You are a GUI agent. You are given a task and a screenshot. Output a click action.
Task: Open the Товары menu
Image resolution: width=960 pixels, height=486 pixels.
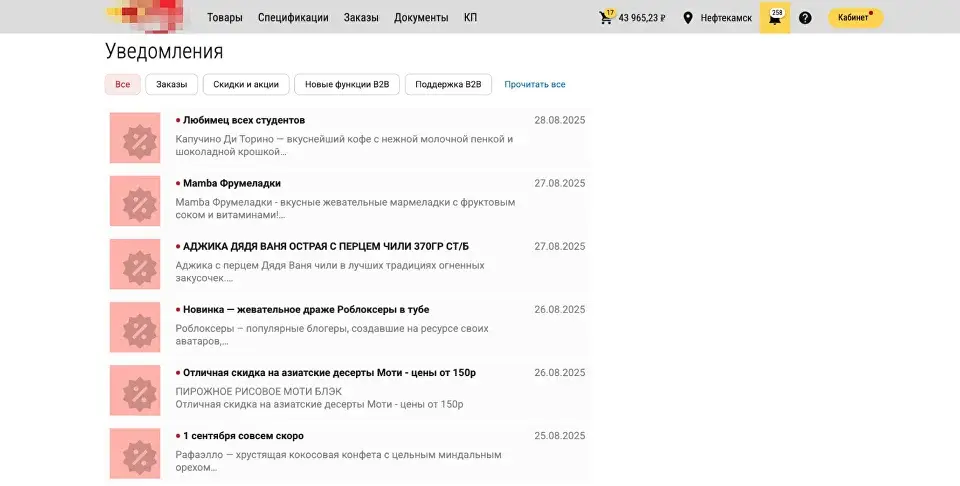point(225,18)
